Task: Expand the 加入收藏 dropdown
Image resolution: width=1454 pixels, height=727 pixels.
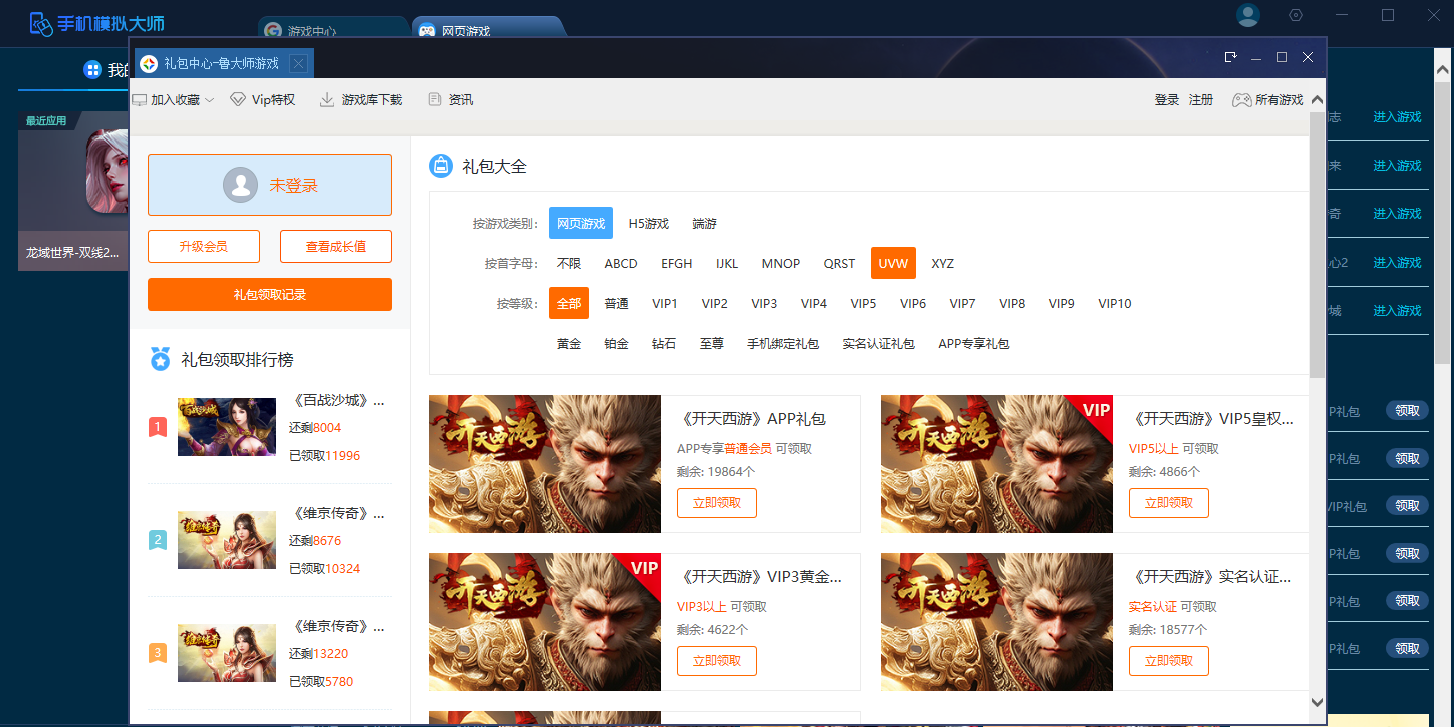Action: (x=209, y=100)
